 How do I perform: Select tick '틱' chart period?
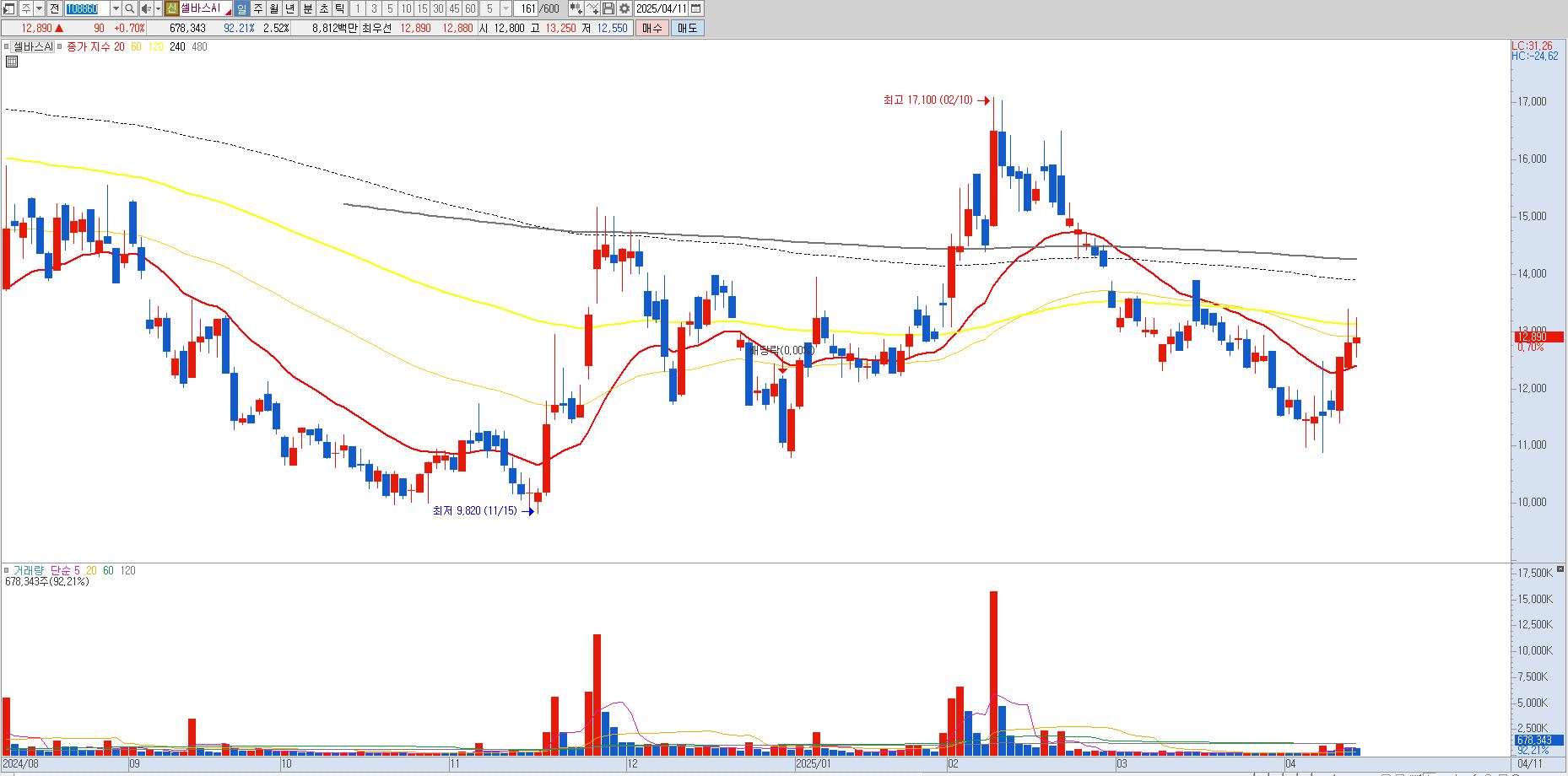pos(339,8)
